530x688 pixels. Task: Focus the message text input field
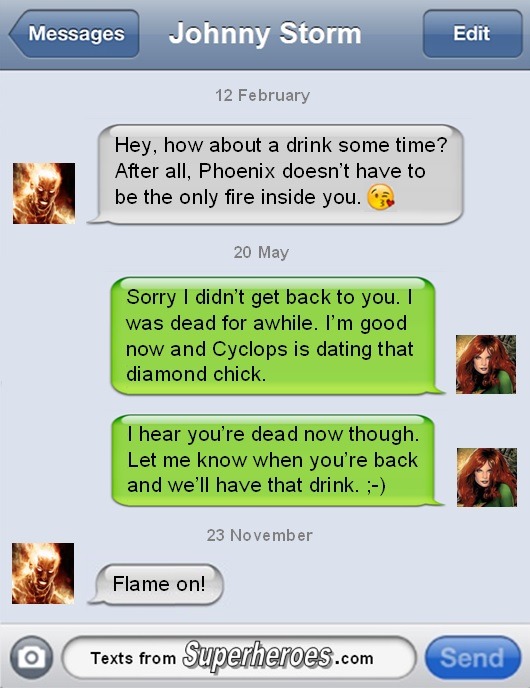tap(239, 657)
